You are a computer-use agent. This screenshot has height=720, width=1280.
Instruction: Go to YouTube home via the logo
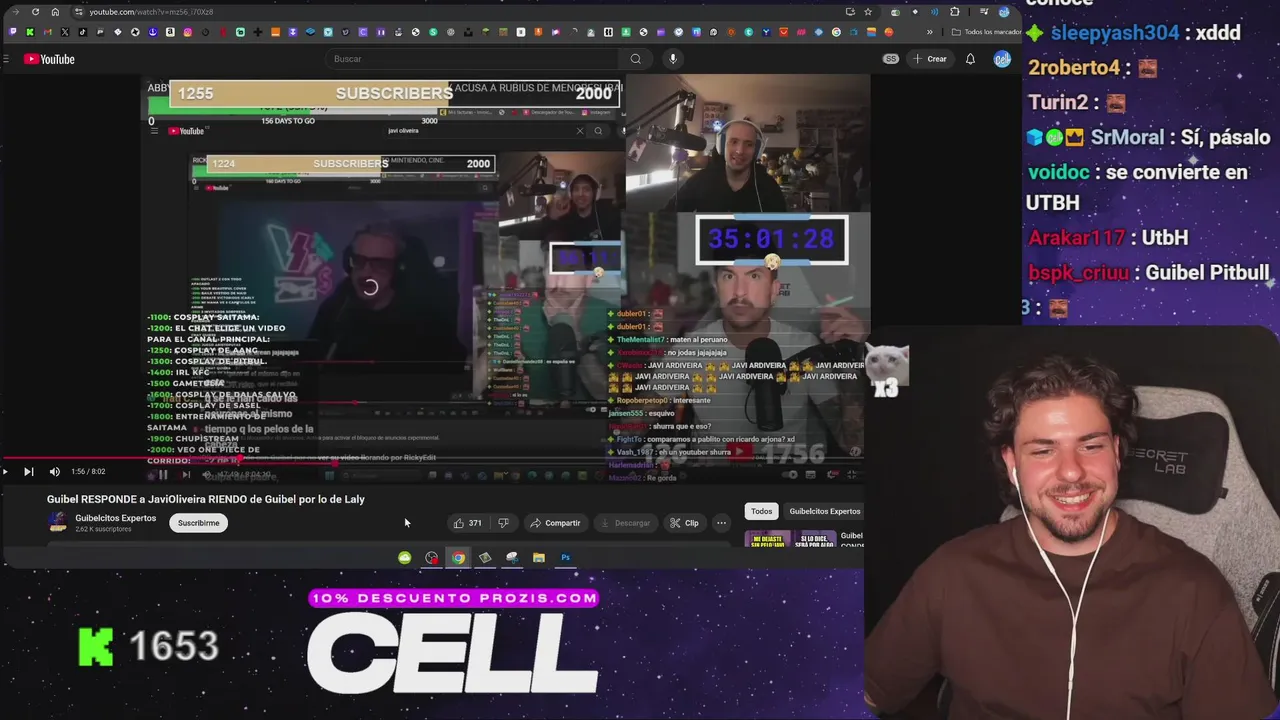coord(49,59)
